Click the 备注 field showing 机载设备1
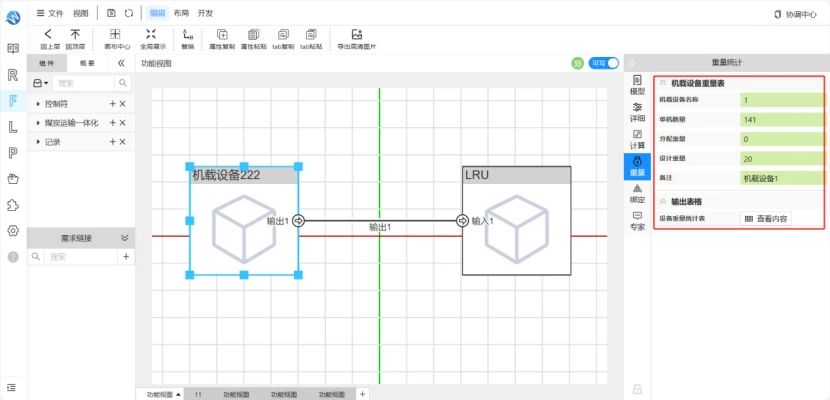 click(782, 178)
